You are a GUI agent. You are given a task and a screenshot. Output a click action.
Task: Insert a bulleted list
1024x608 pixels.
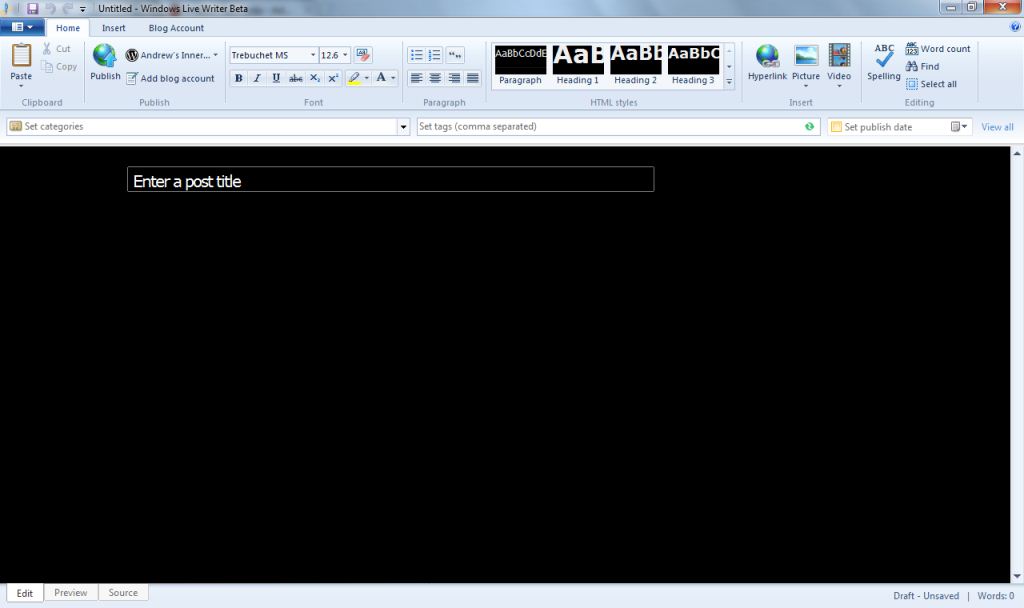click(417, 55)
